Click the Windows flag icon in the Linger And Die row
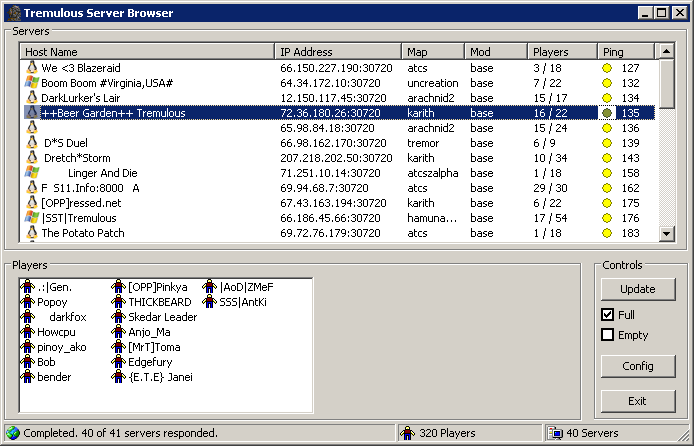This screenshot has height=446, width=694. (31, 173)
